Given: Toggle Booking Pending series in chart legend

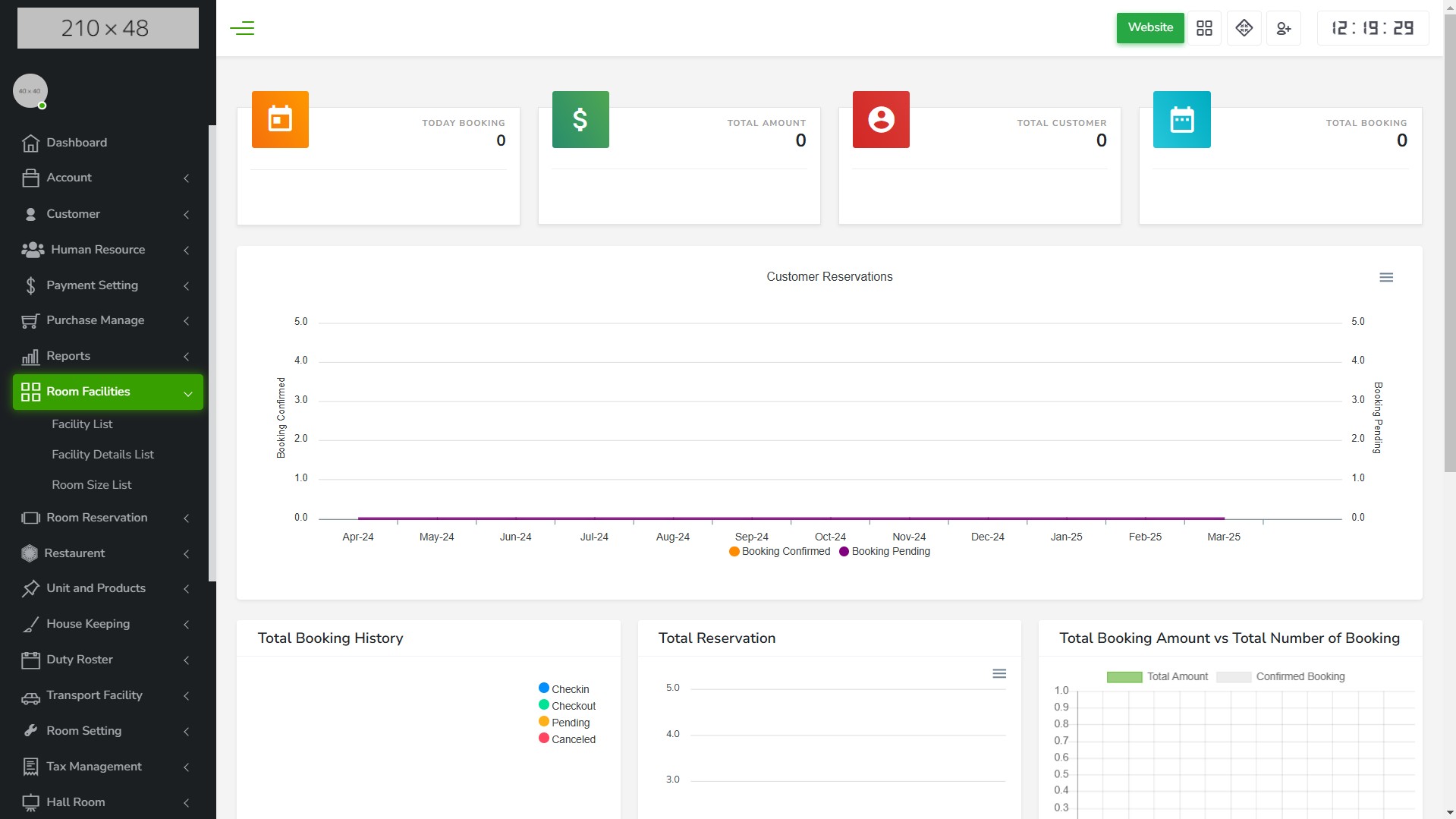Looking at the screenshot, I should coord(885,552).
